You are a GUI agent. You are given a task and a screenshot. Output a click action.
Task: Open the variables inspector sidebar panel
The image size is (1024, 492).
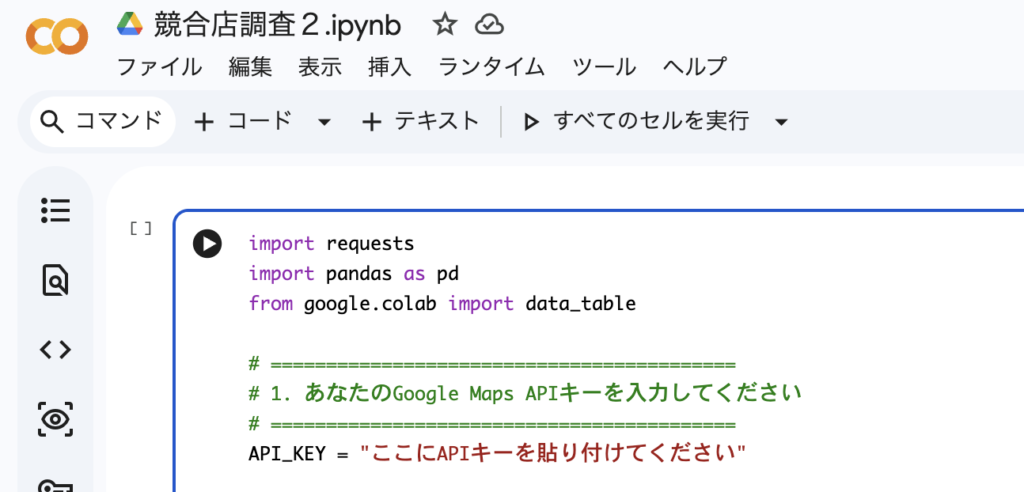tap(55, 418)
